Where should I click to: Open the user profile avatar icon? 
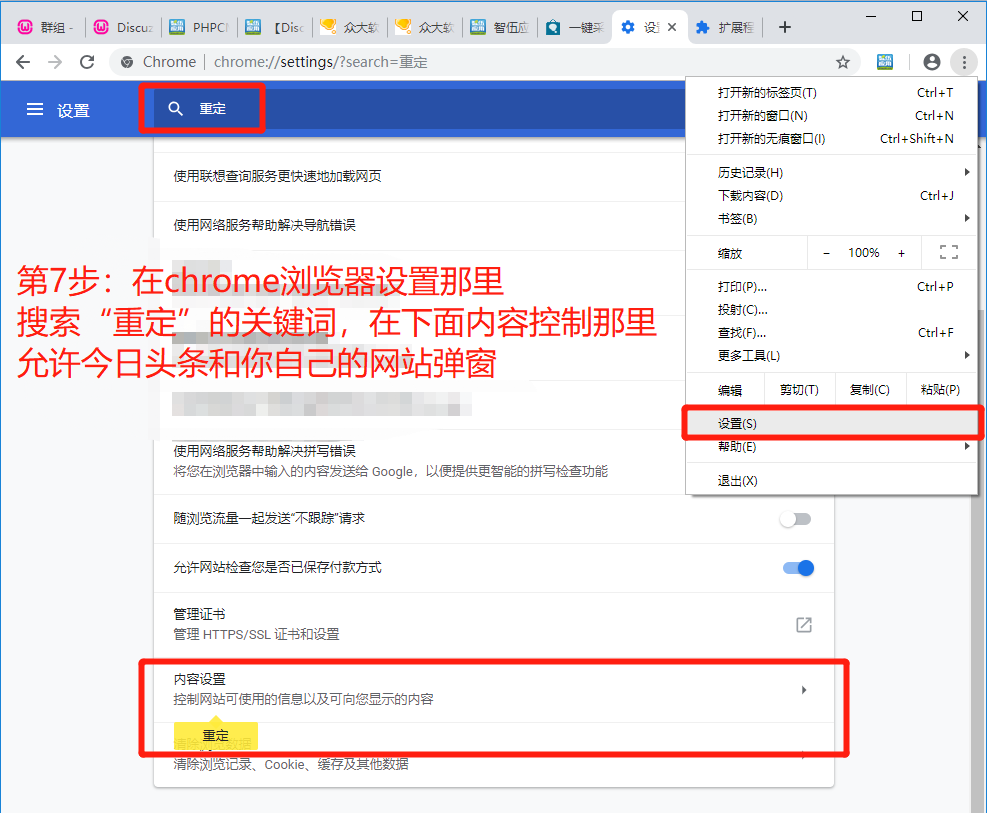(x=932, y=62)
